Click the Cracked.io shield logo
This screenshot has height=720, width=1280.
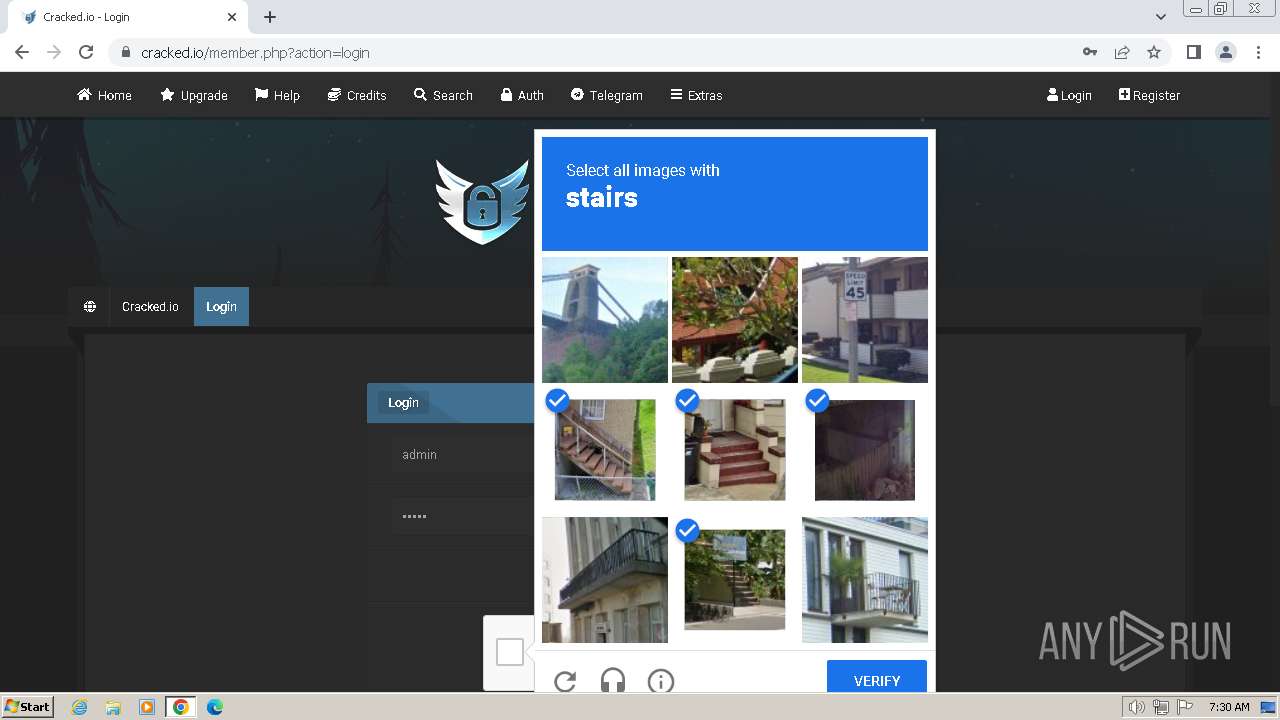[482, 202]
